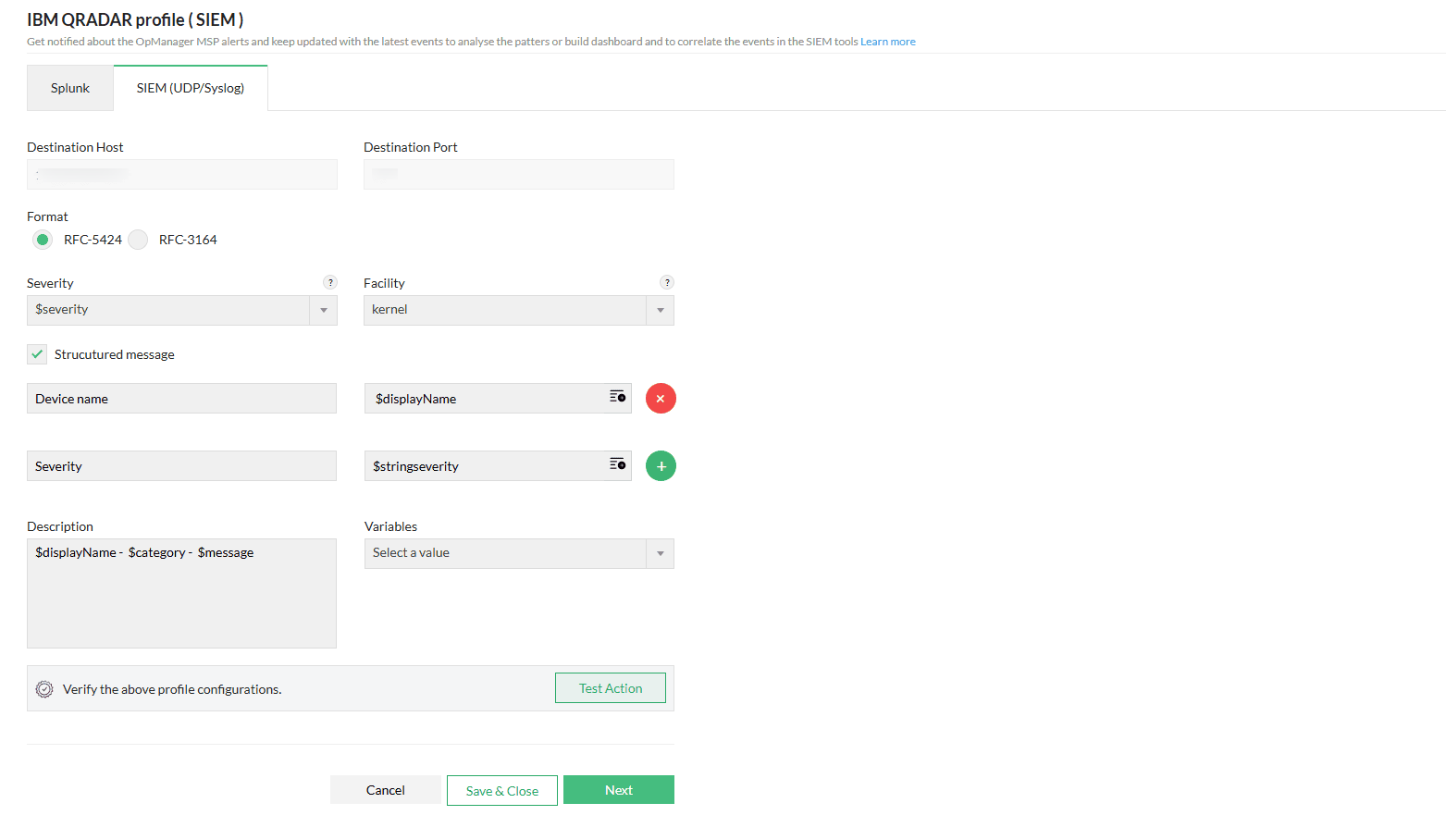Click the variable insert icon in $stringseverity field
The height and width of the screenshot is (840, 1446).
tap(616, 465)
